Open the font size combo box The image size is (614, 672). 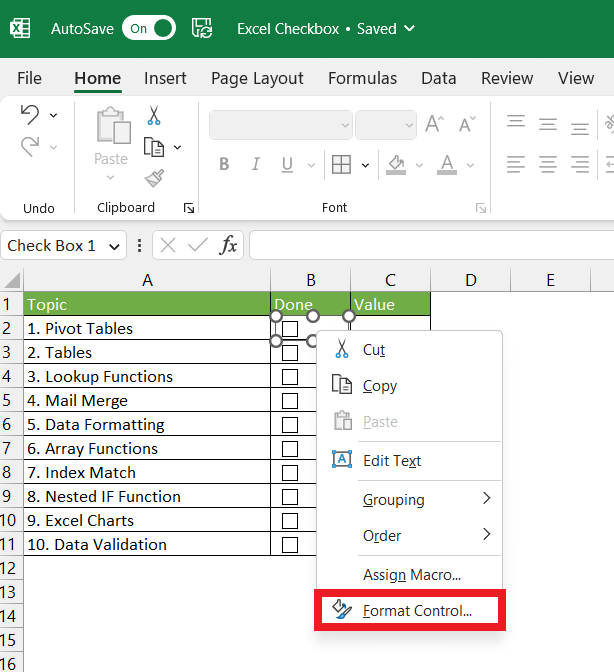tap(386, 125)
